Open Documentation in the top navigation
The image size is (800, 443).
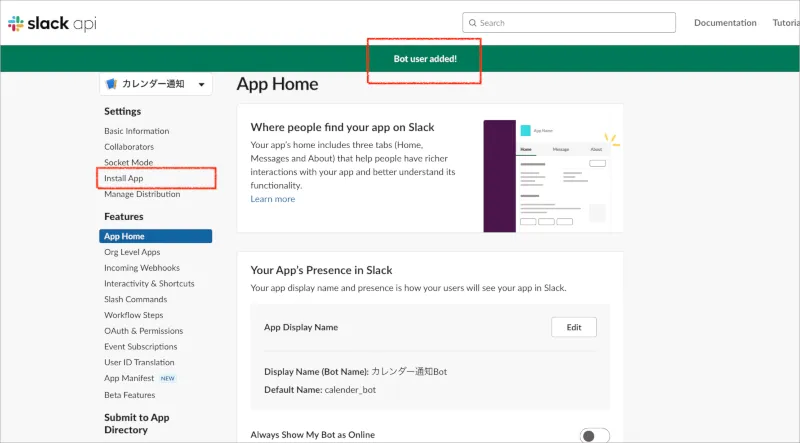coord(725,23)
